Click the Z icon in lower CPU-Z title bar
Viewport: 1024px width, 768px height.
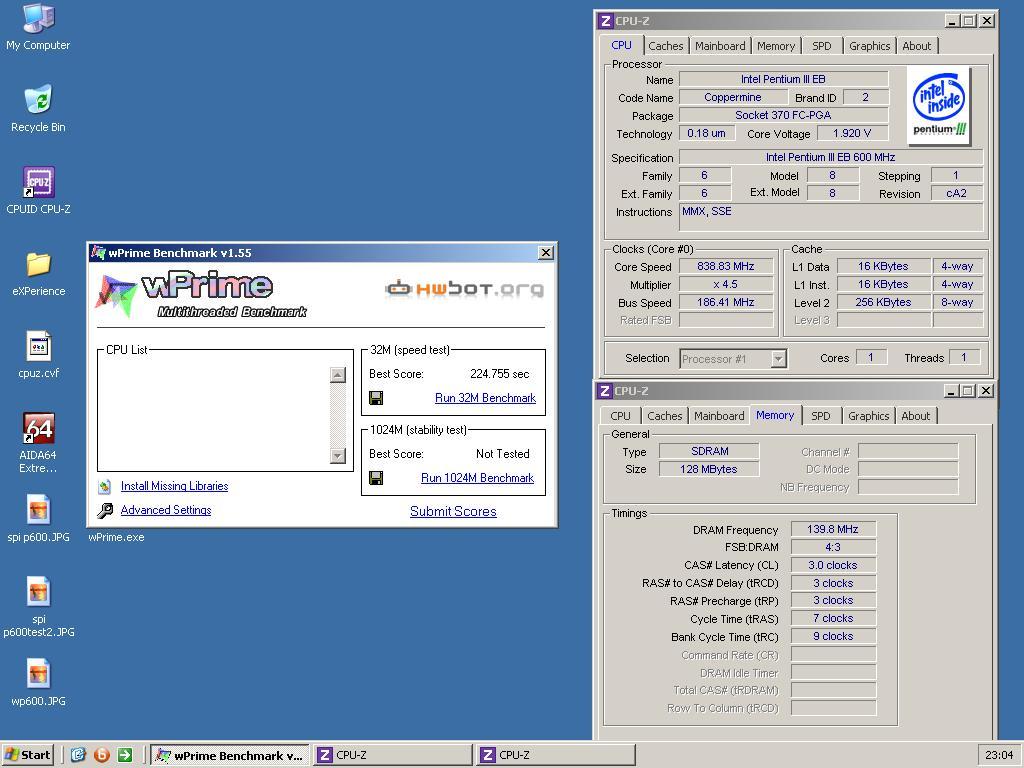tap(605, 391)
